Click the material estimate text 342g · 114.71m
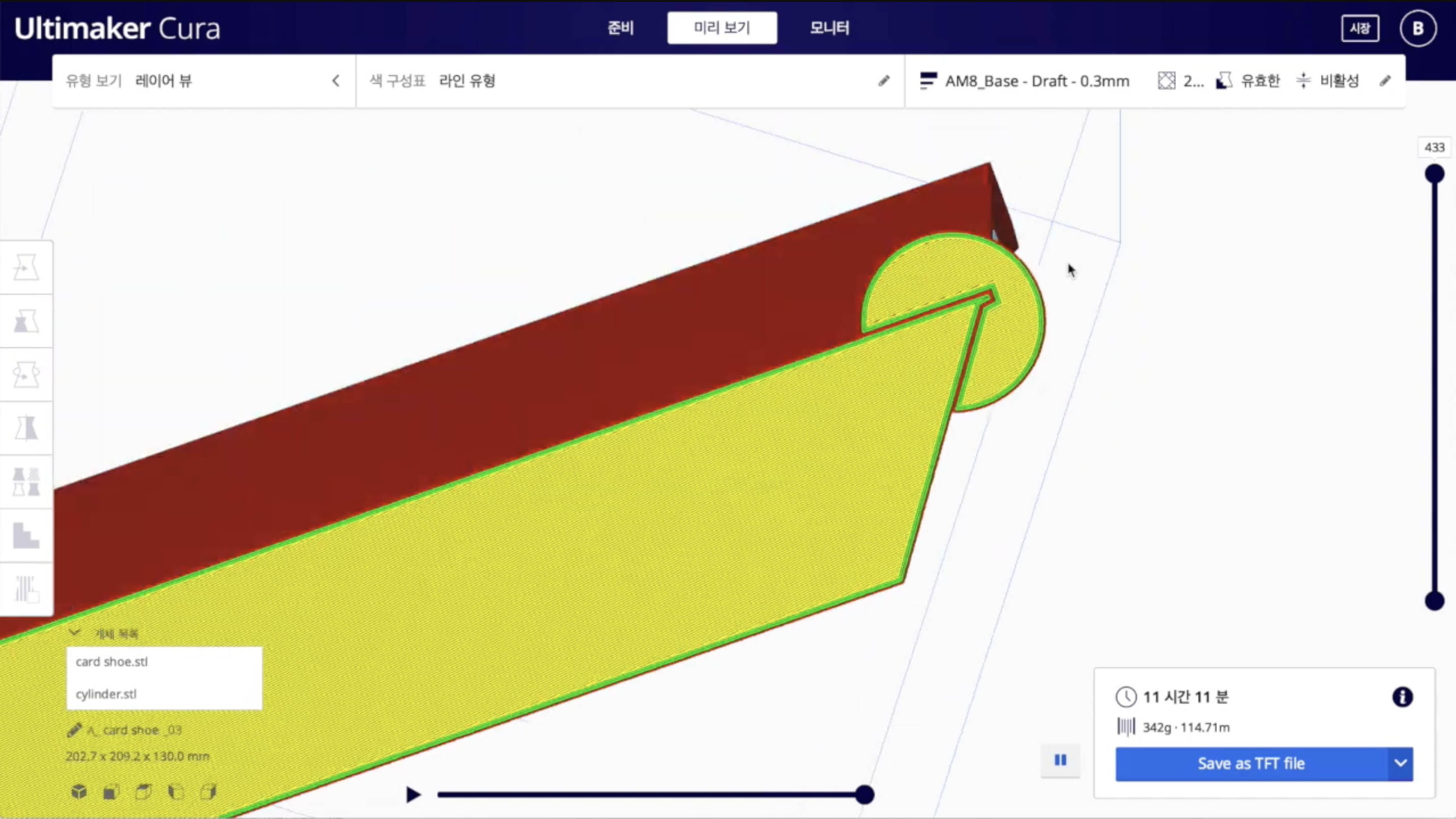Viewport: 1456px width, 819px height. click(1186, 727)
